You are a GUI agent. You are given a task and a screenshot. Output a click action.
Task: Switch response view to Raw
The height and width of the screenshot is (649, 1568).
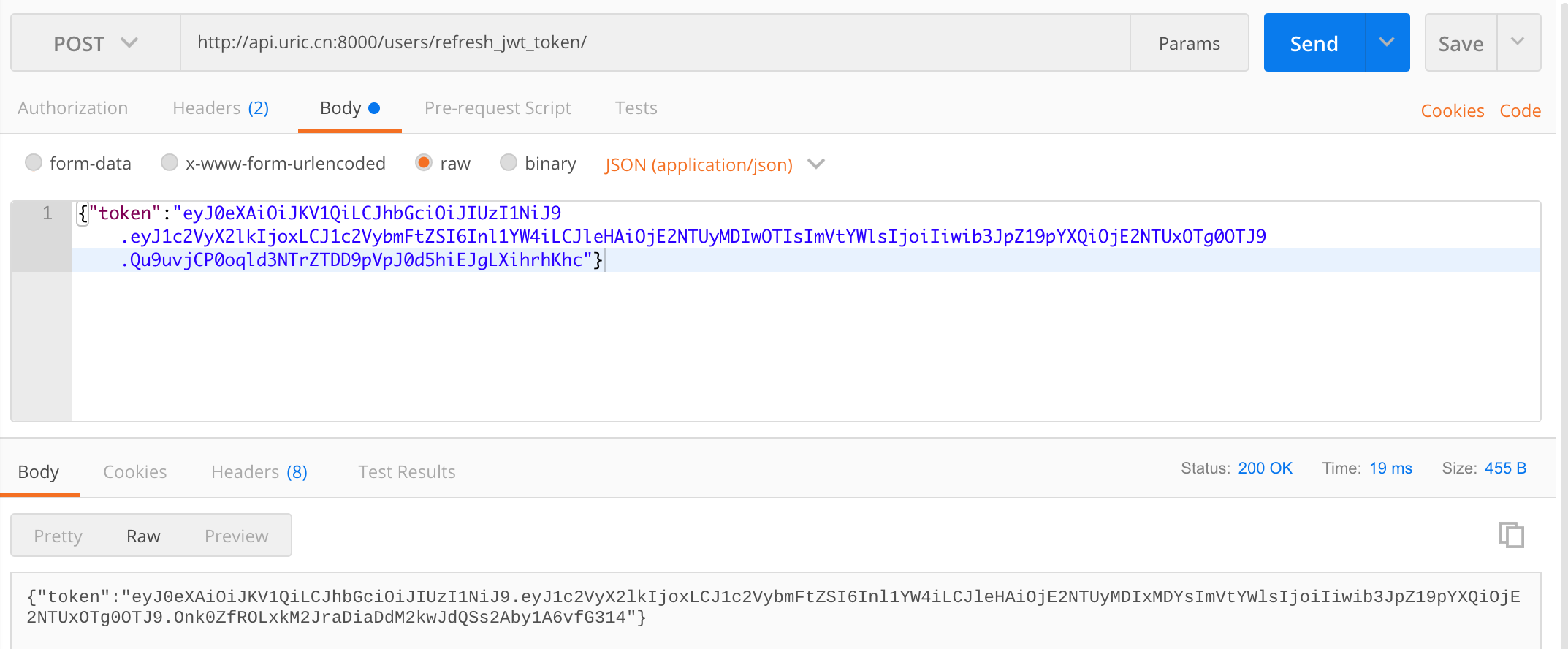143,536
